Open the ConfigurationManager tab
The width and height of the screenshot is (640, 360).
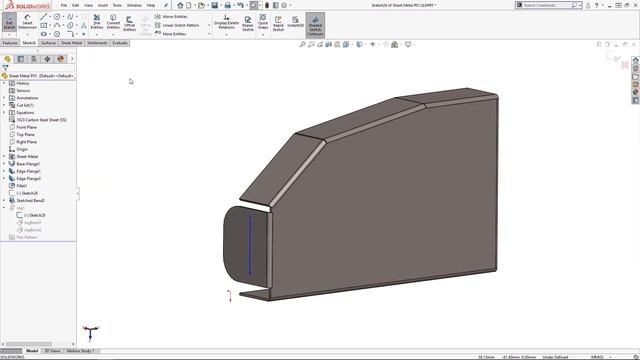tap(34, 59)
